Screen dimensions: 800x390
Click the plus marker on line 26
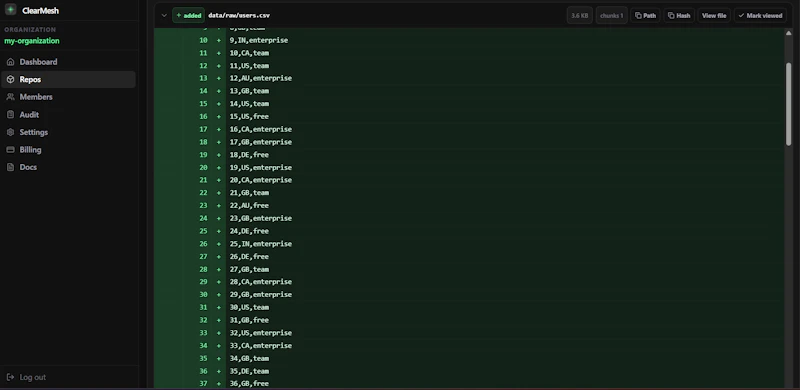click(x=219, y=243)
